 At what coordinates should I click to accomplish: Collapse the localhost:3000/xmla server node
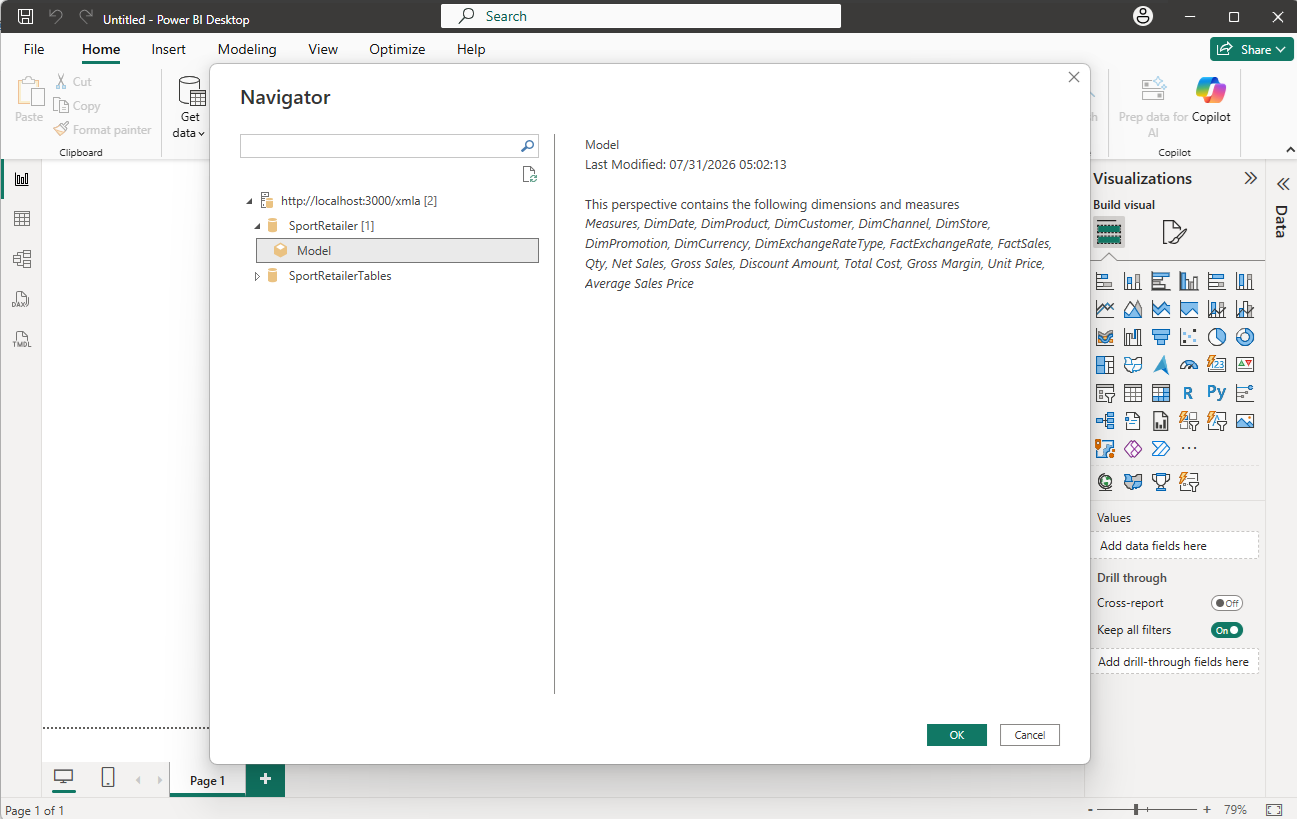(249, 201)
